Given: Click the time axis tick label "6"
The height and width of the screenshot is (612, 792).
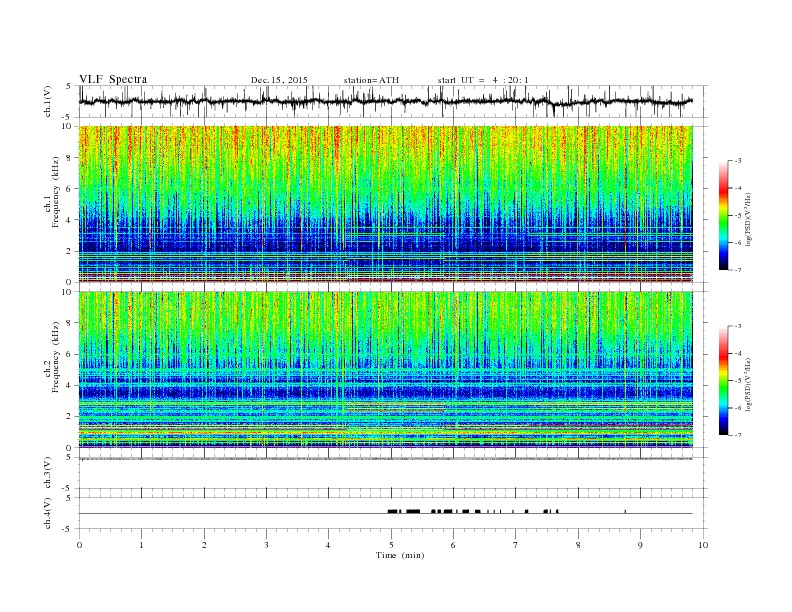Looking at the screenshot, I should tap(453, 545).
